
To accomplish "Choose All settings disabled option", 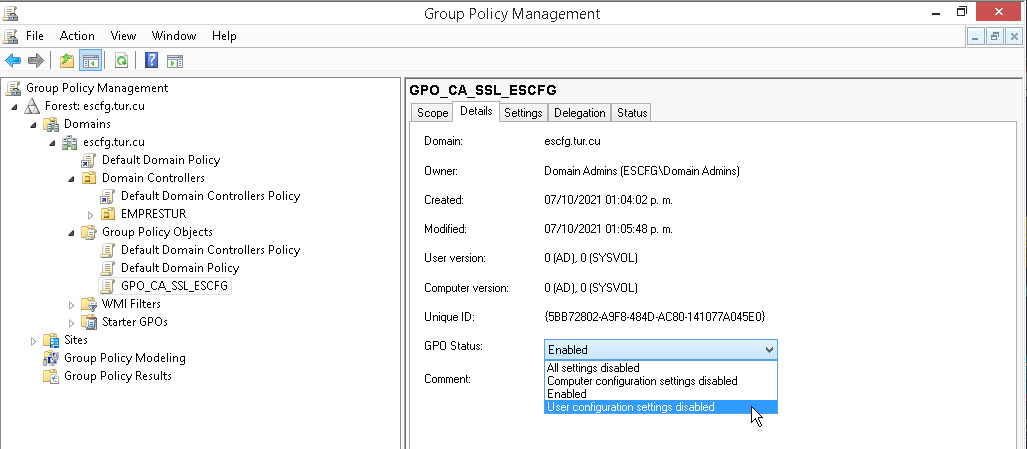I will coord(660,368).
